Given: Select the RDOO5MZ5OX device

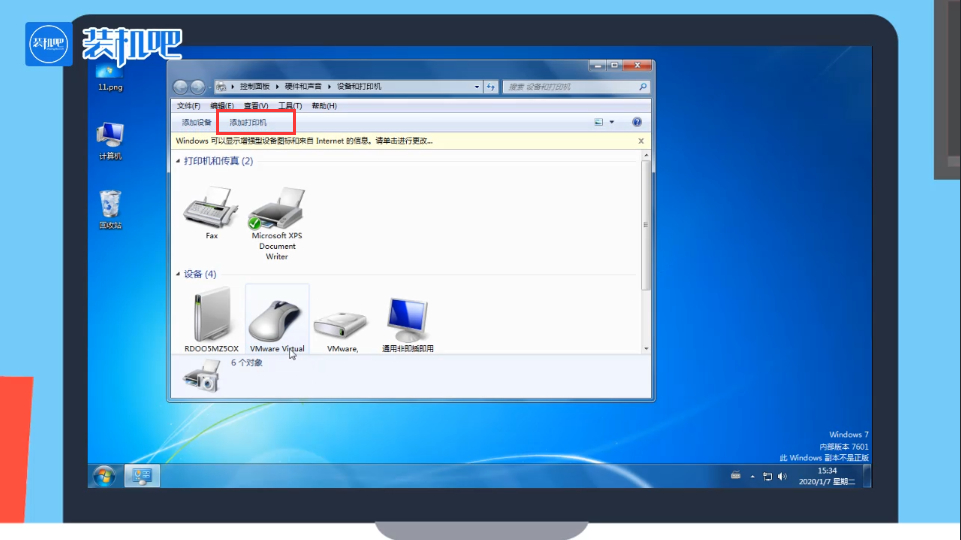Looking at the screenshot, I should click(211, 318).
